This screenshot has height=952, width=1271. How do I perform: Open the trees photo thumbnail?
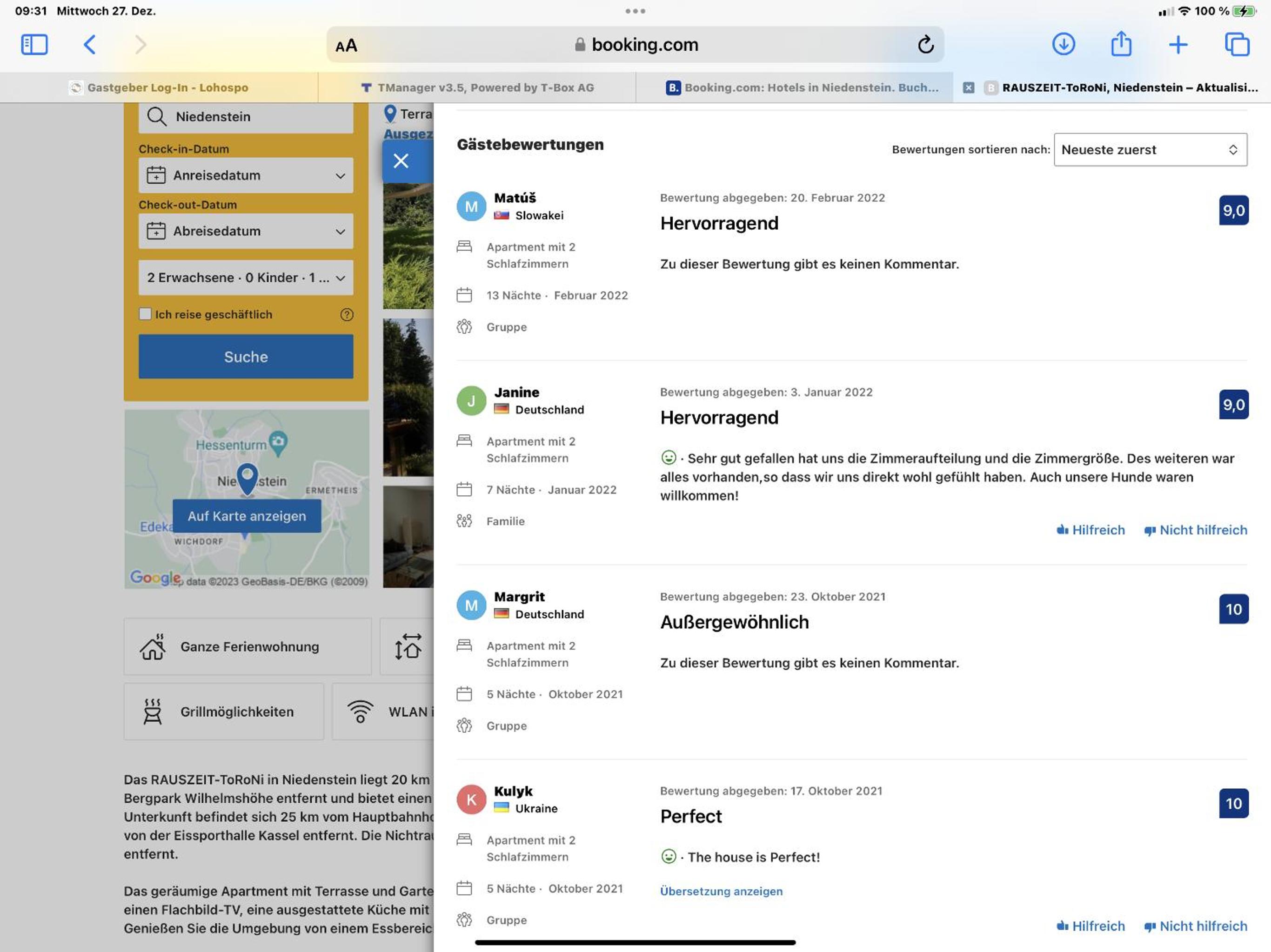coord(408,397)
